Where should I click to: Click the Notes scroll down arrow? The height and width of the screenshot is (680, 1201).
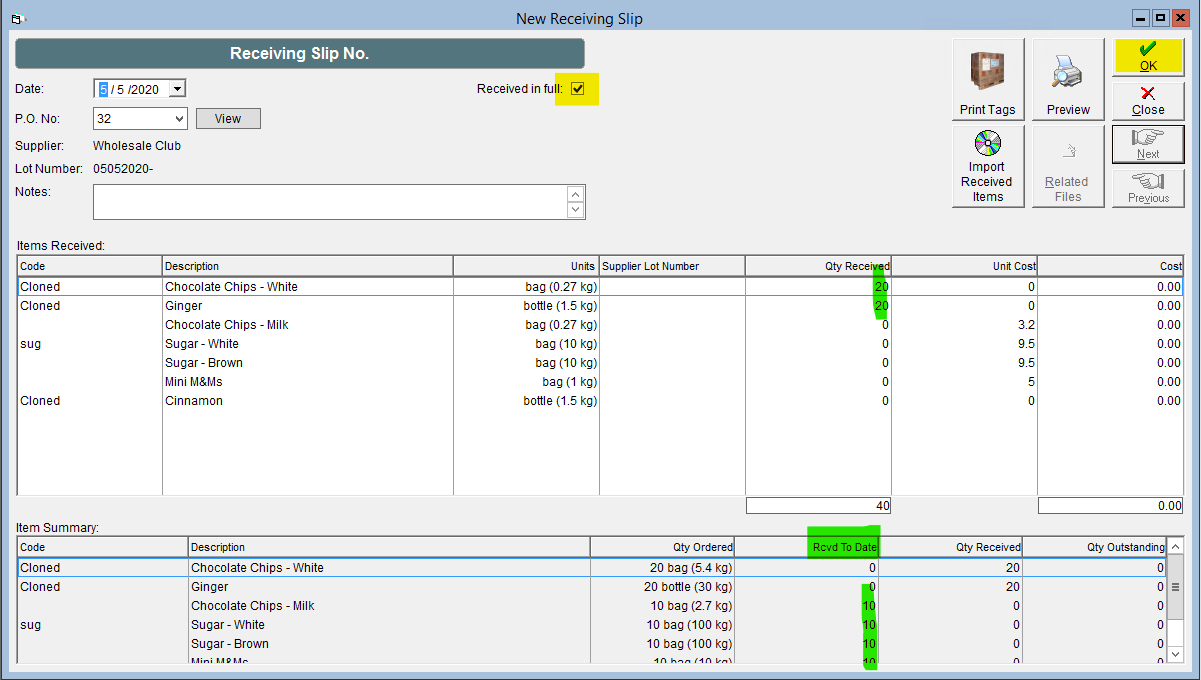pyautogui.click(x=575, y=210)
